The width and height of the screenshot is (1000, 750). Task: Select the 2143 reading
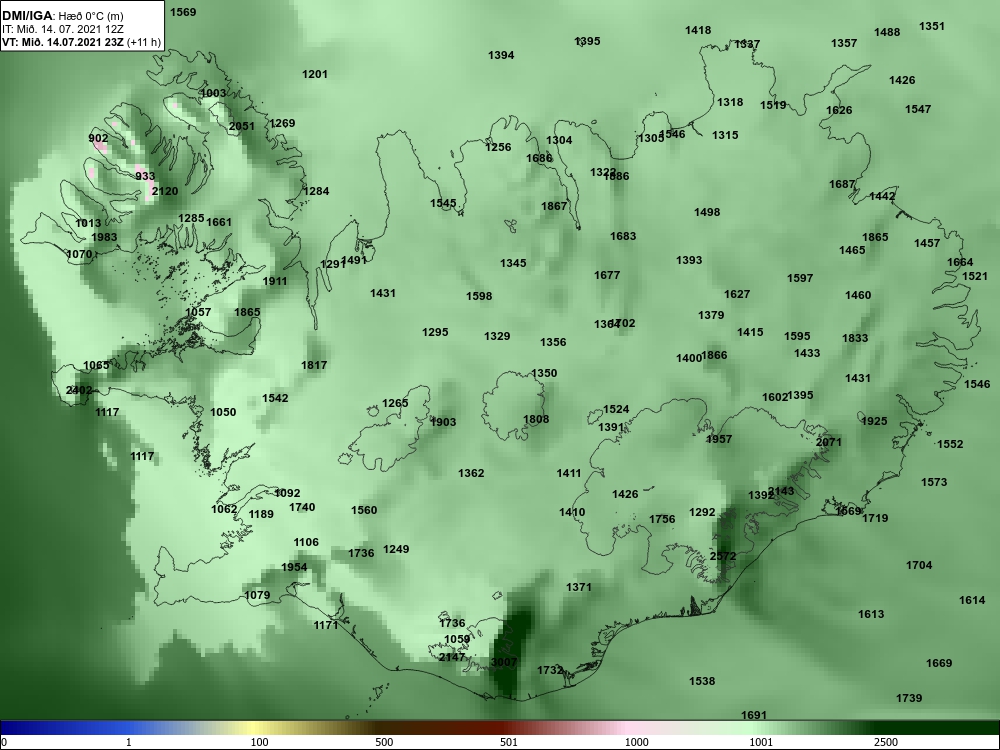click(781, 491)
